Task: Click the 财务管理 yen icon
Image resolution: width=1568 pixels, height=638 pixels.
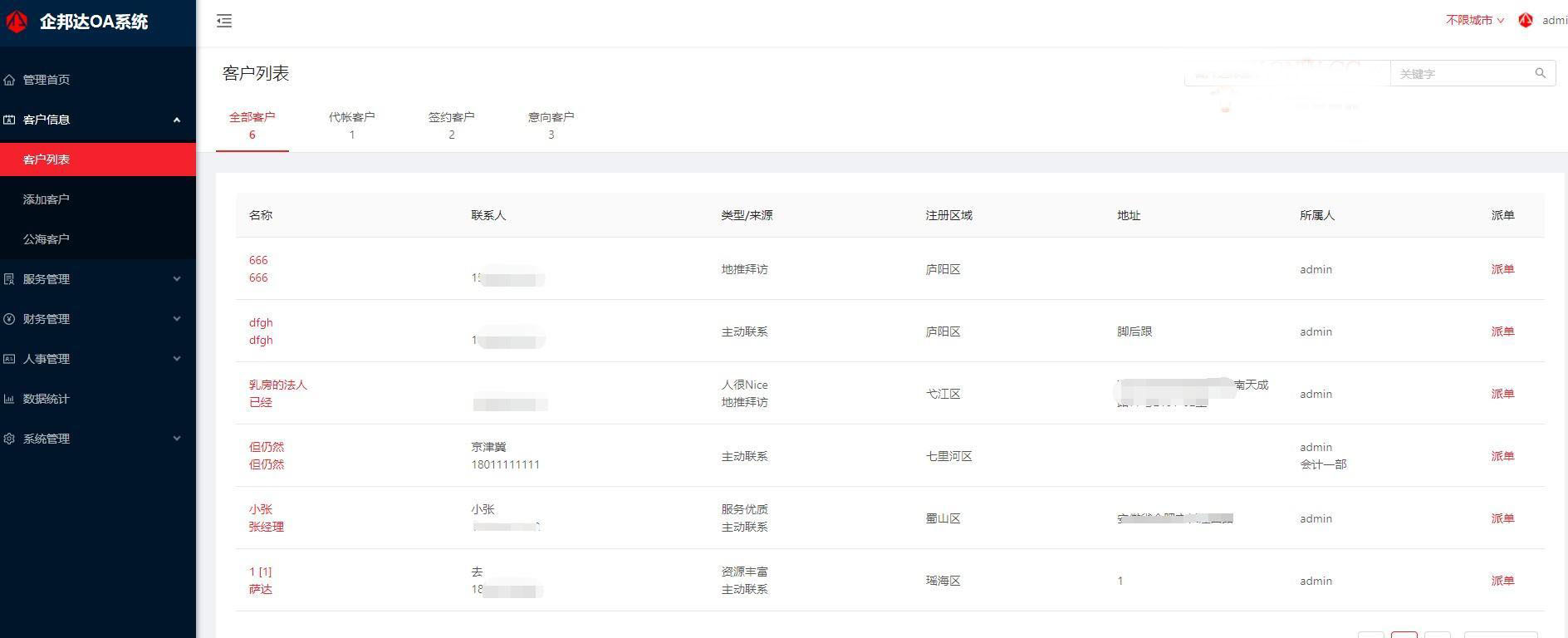Action: point(10,319)
